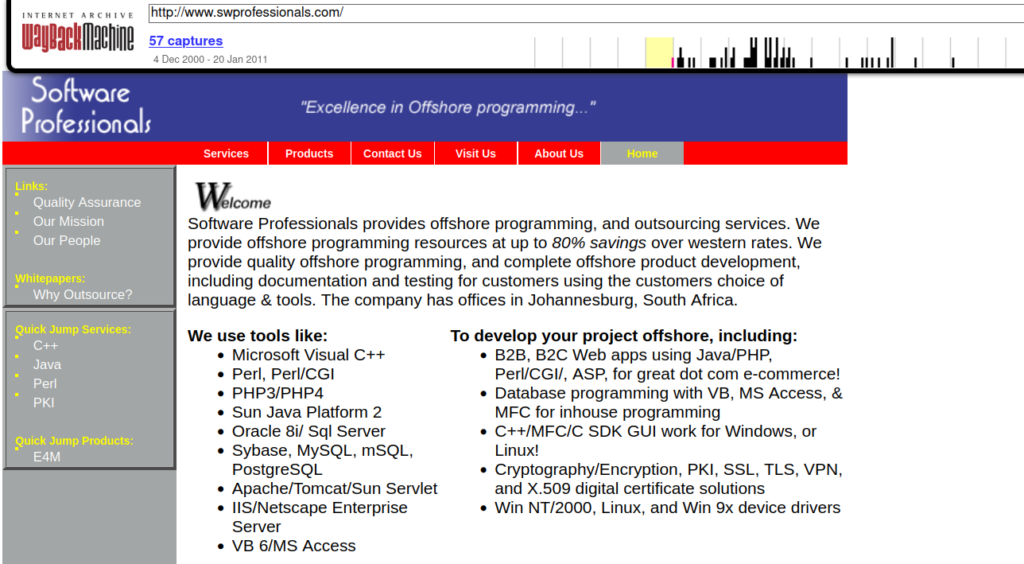Click the "Quick Jump Services:" heading

point(73,329)
